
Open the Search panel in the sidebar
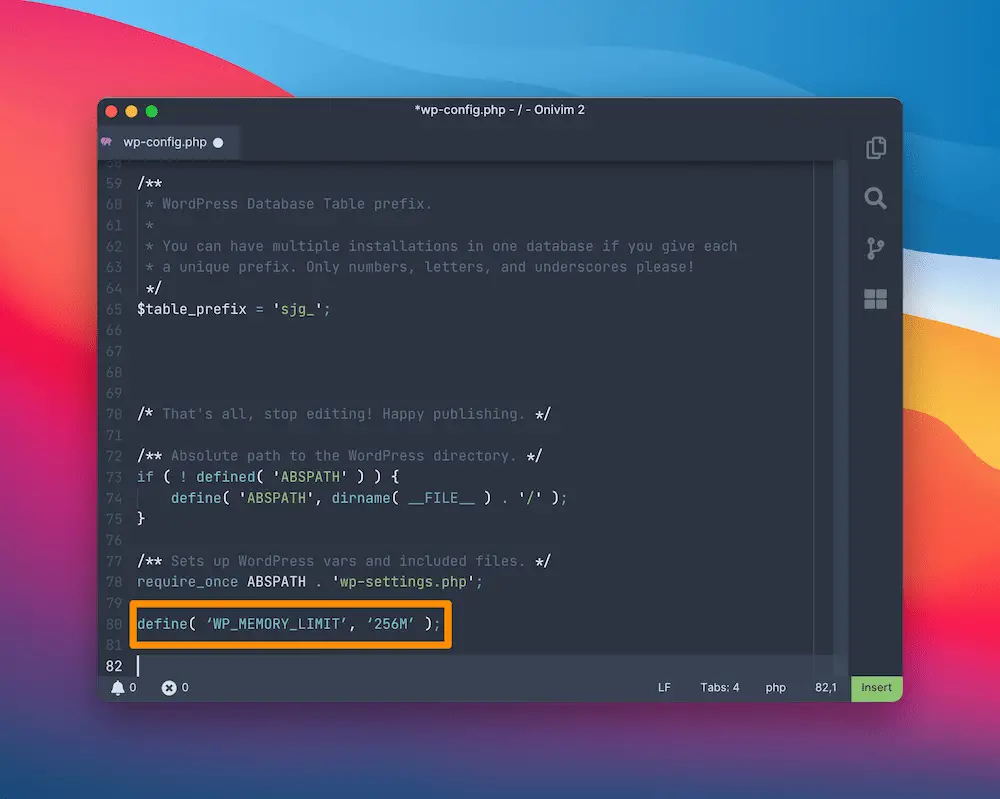tap(876, 199)
